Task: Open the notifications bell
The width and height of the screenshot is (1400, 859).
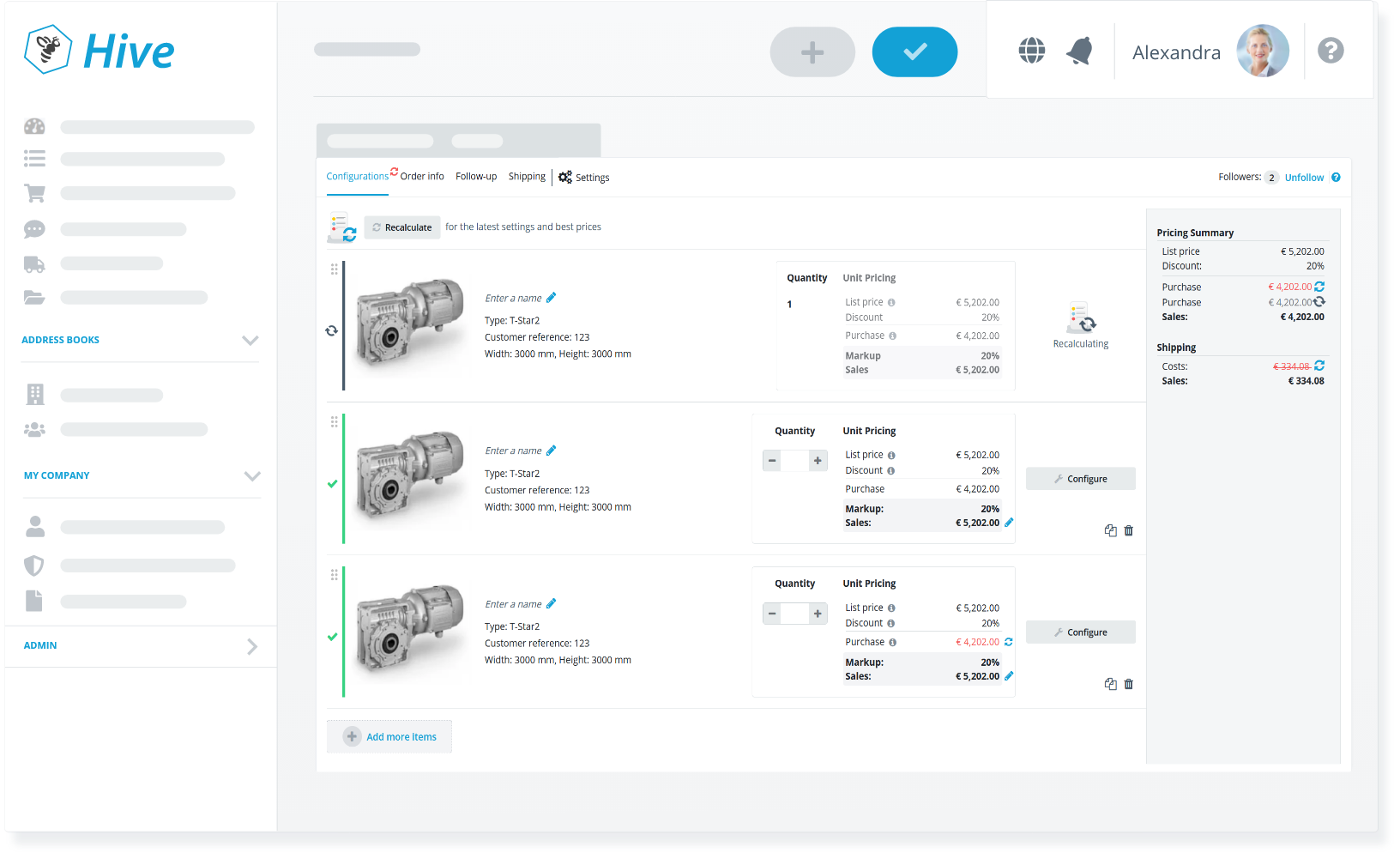Action: [1080, 51]
